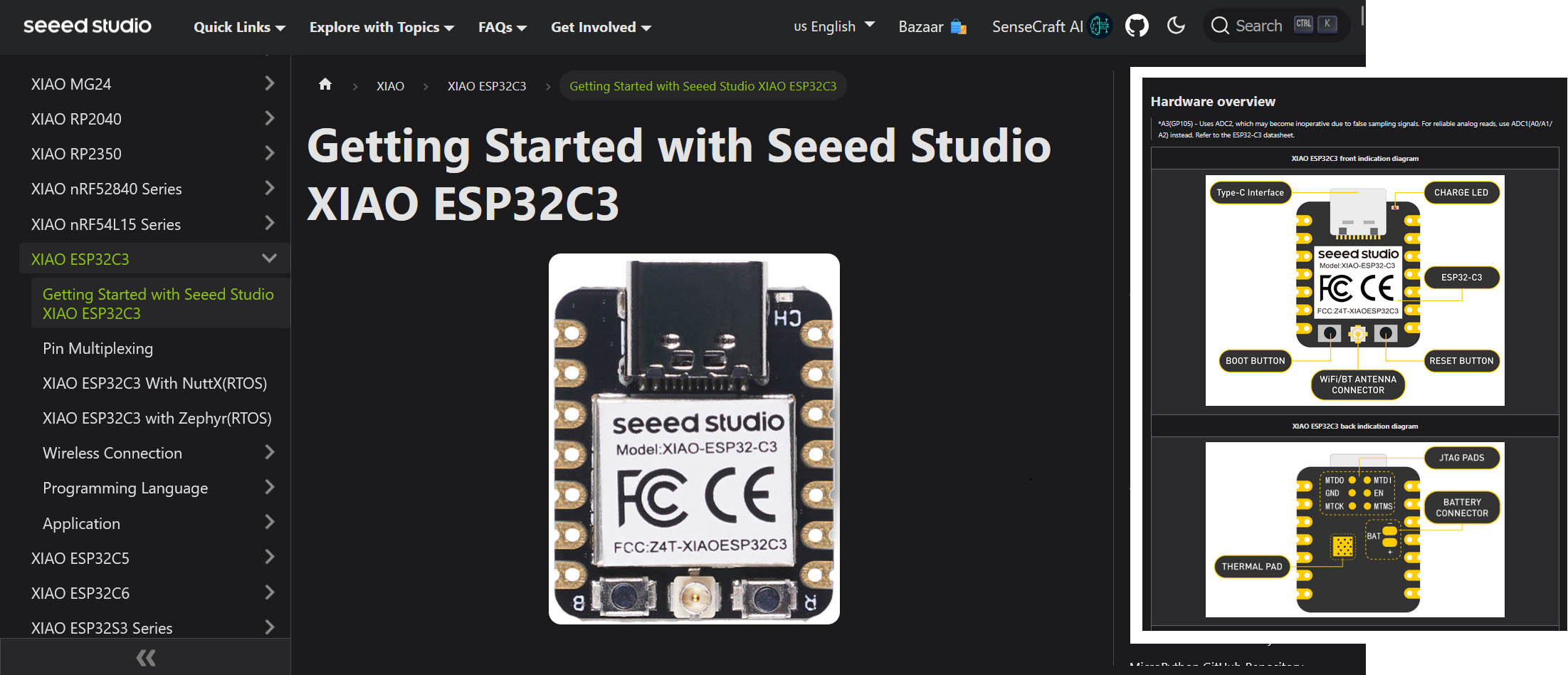Open the Explore with Topics menu
The image size is (1568, 675).
tap(382, 27)
